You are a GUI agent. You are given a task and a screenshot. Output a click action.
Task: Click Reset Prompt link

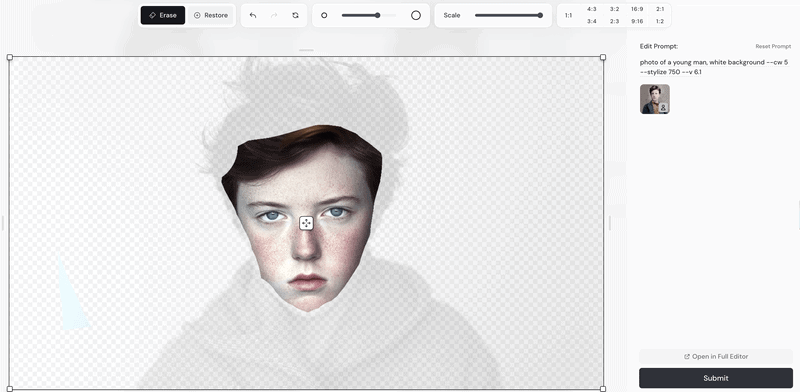click(773, 46)
